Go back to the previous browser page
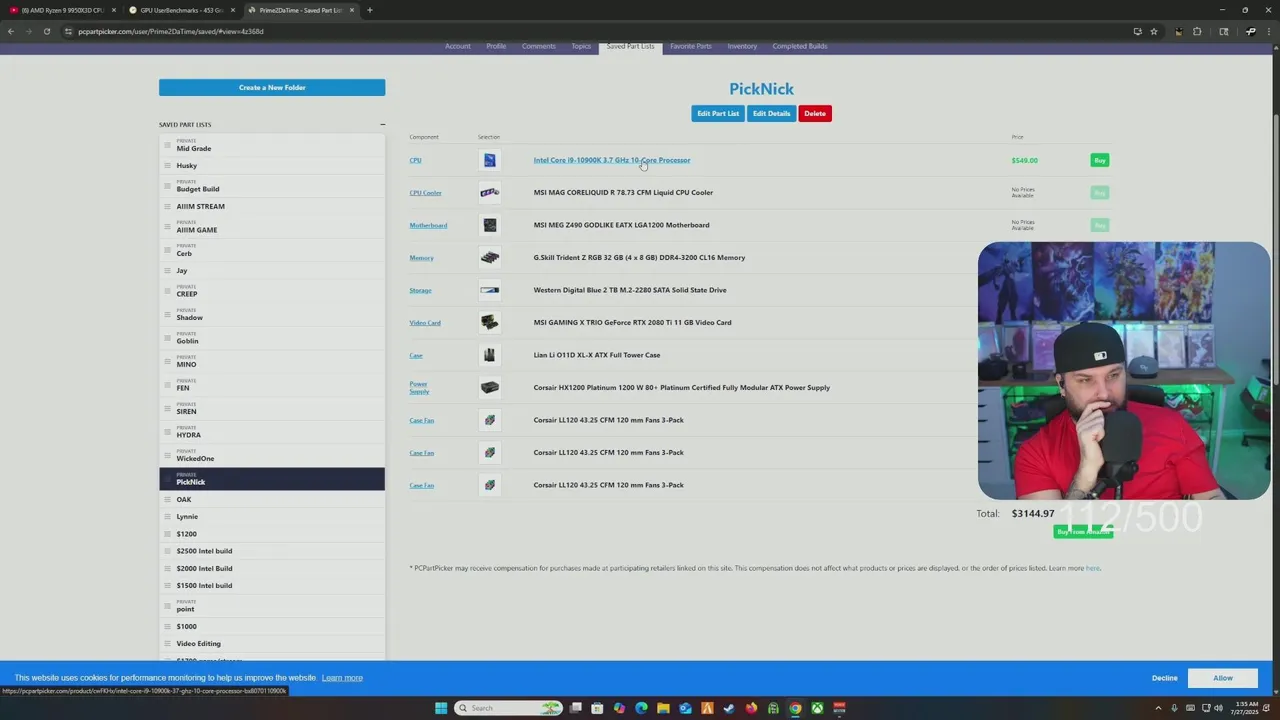 tap(11, 31)
